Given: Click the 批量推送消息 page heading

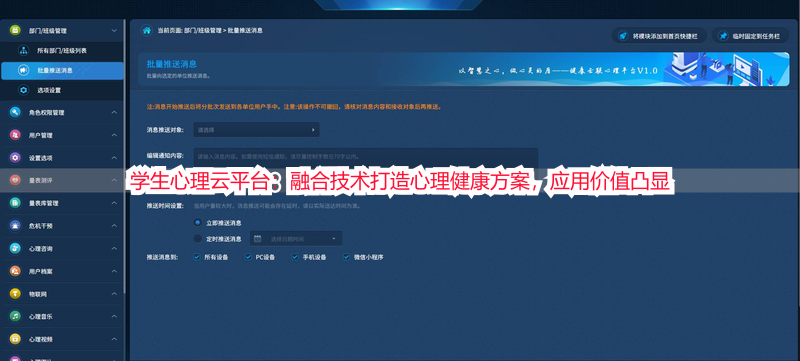Looking at the screenshot, I should (x=171, y=64).
